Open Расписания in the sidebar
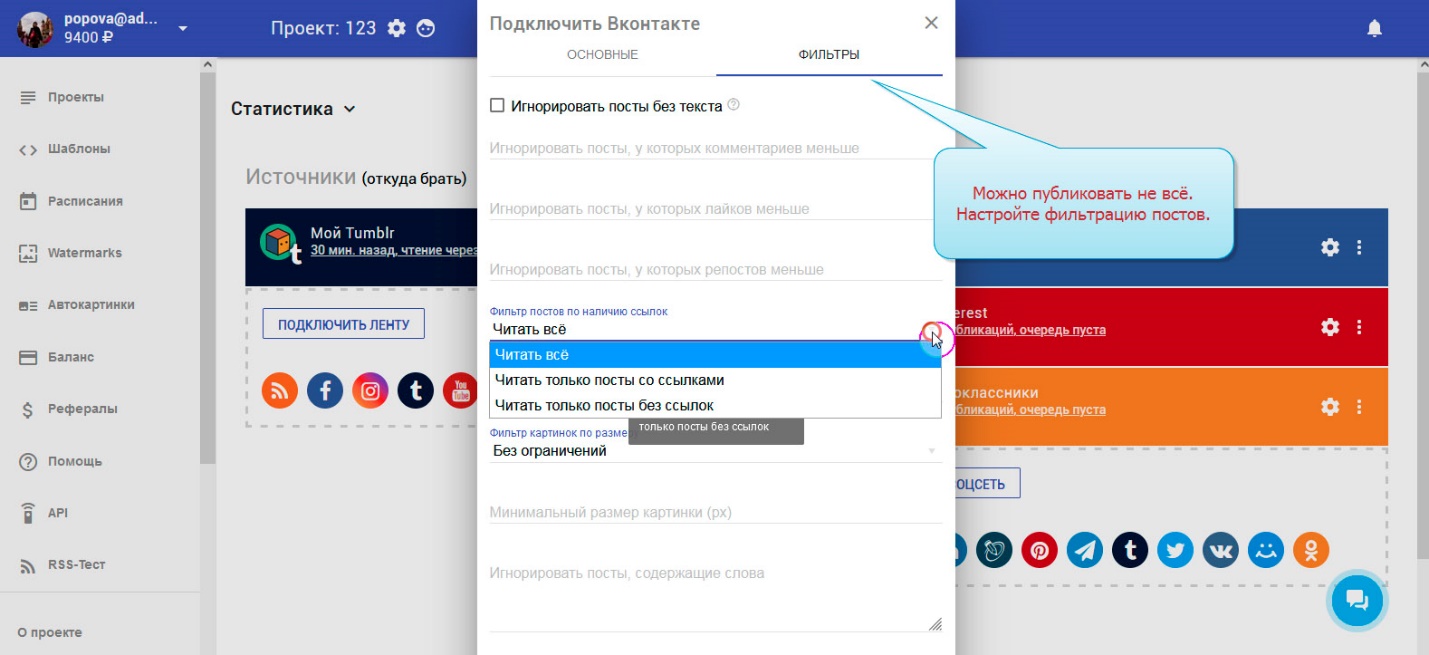 tap(84, 201)
